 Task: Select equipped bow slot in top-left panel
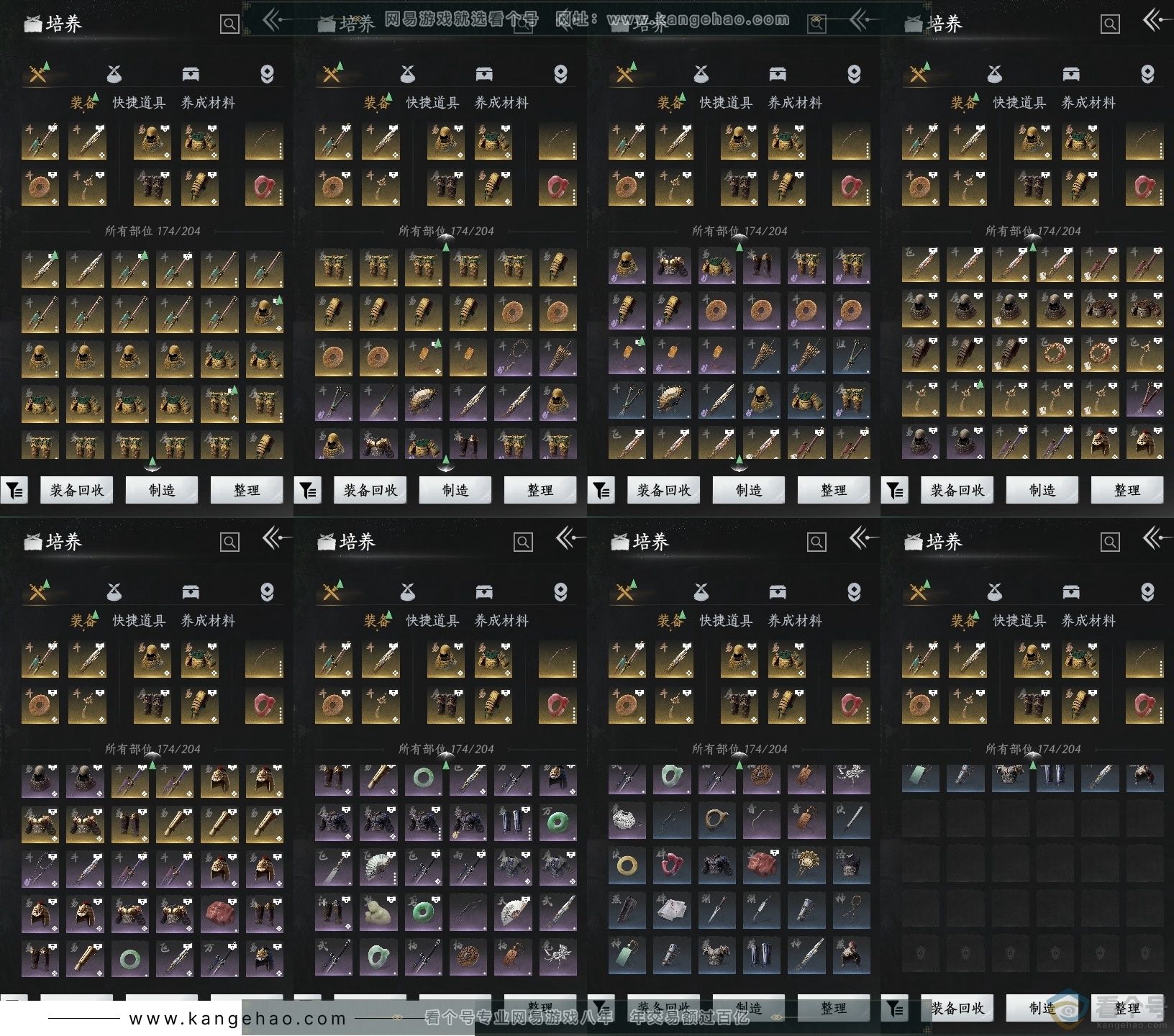[264, 141]
